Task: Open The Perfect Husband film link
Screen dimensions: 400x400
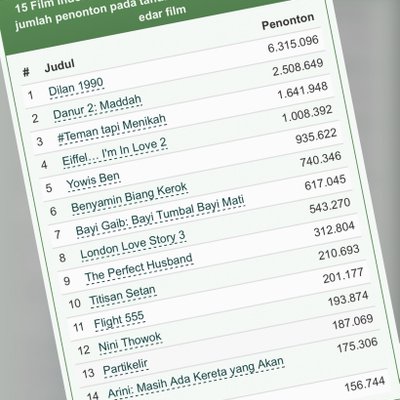Action: point(139,268)
